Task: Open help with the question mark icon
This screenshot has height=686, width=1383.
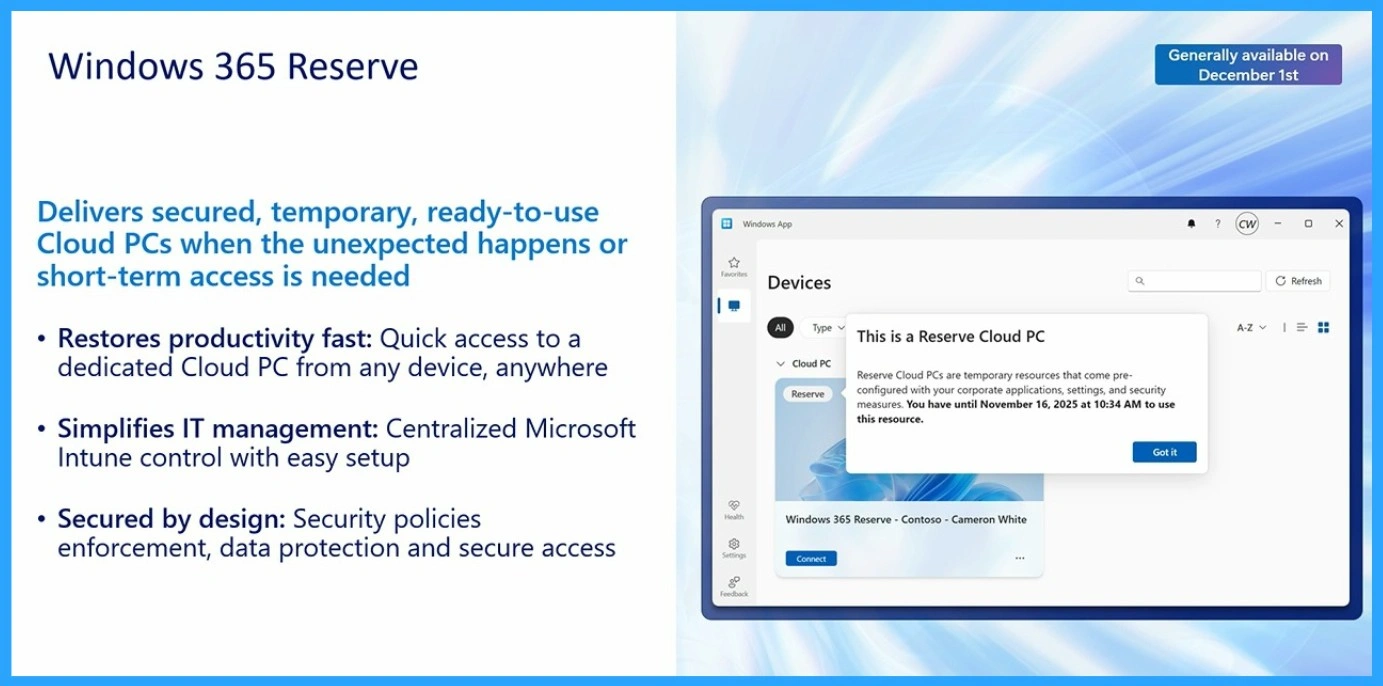Action: (1217, 223)
